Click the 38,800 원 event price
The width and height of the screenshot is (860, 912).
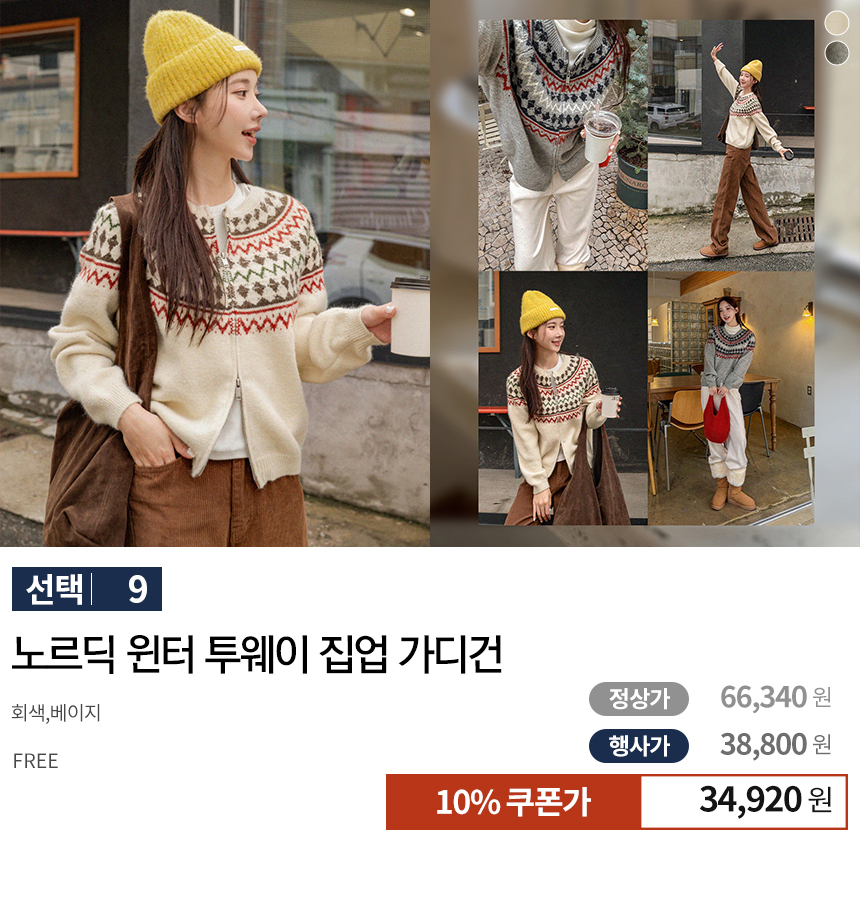coord(776,744)
